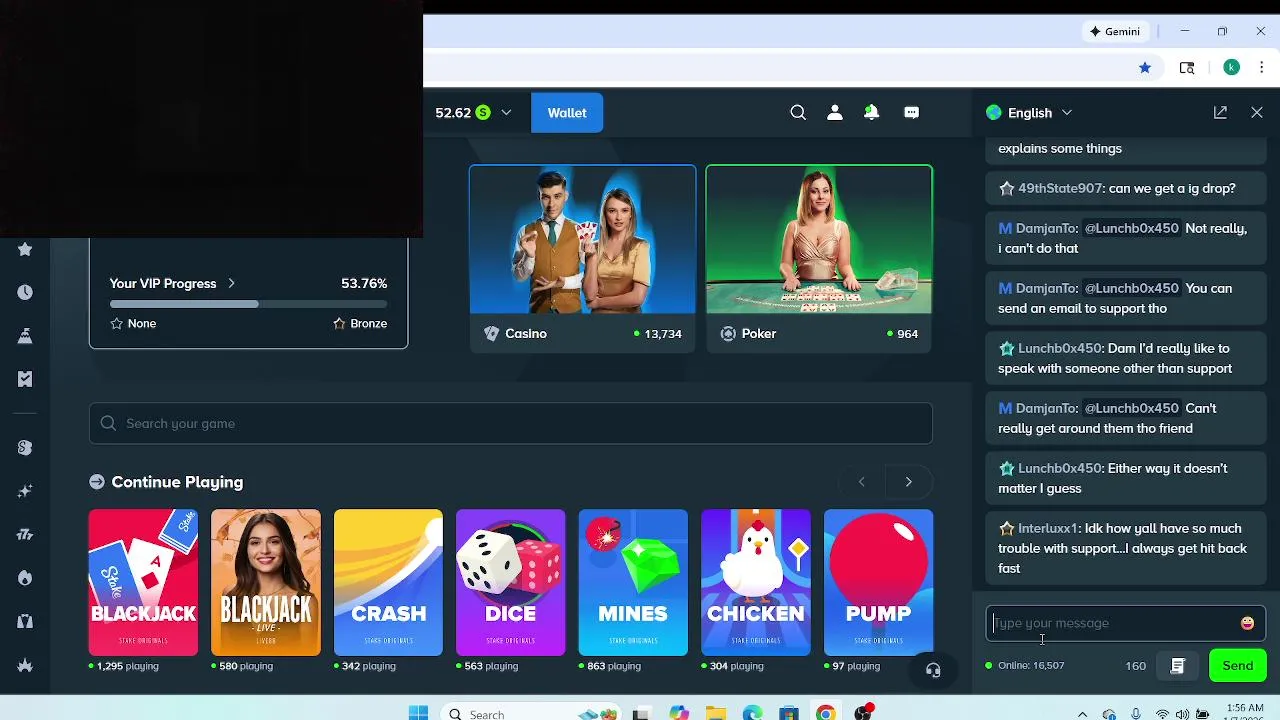Open Live Casino dealer vest icon in sidebar

click(25, 622)
